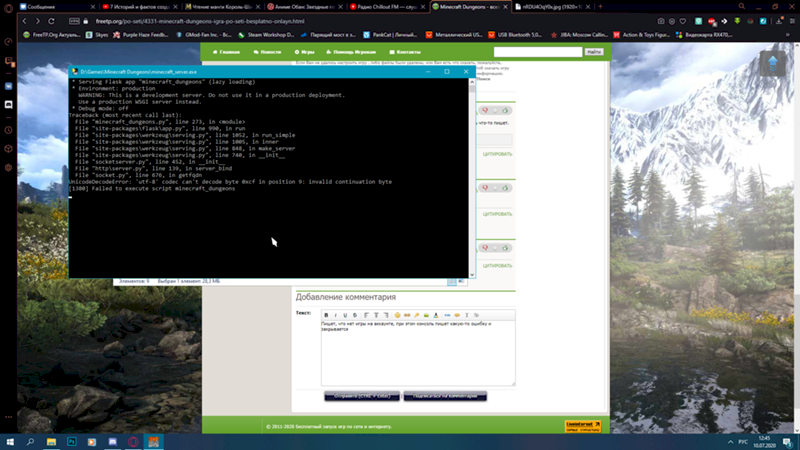Click the console window scrollbar
The image size is (800, 450).
point(472,178)
